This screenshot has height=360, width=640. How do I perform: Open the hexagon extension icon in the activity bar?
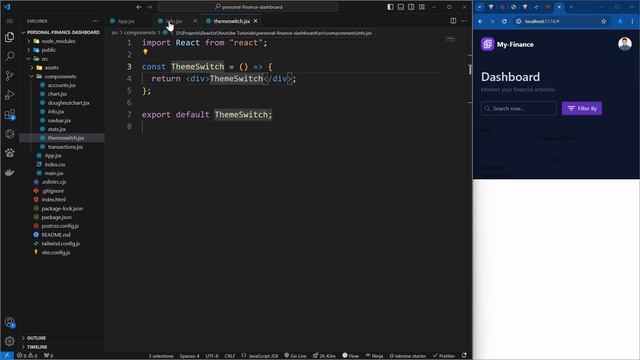(9, 133)
